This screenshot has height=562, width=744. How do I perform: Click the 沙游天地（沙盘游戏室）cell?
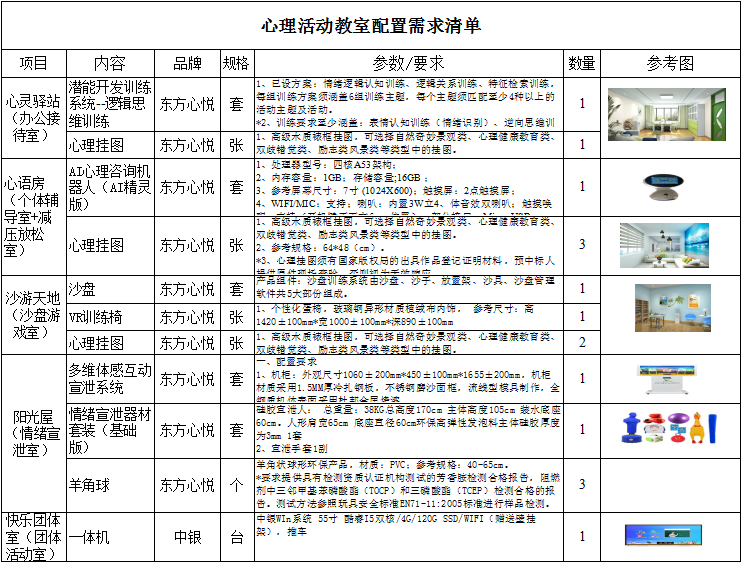34,315
